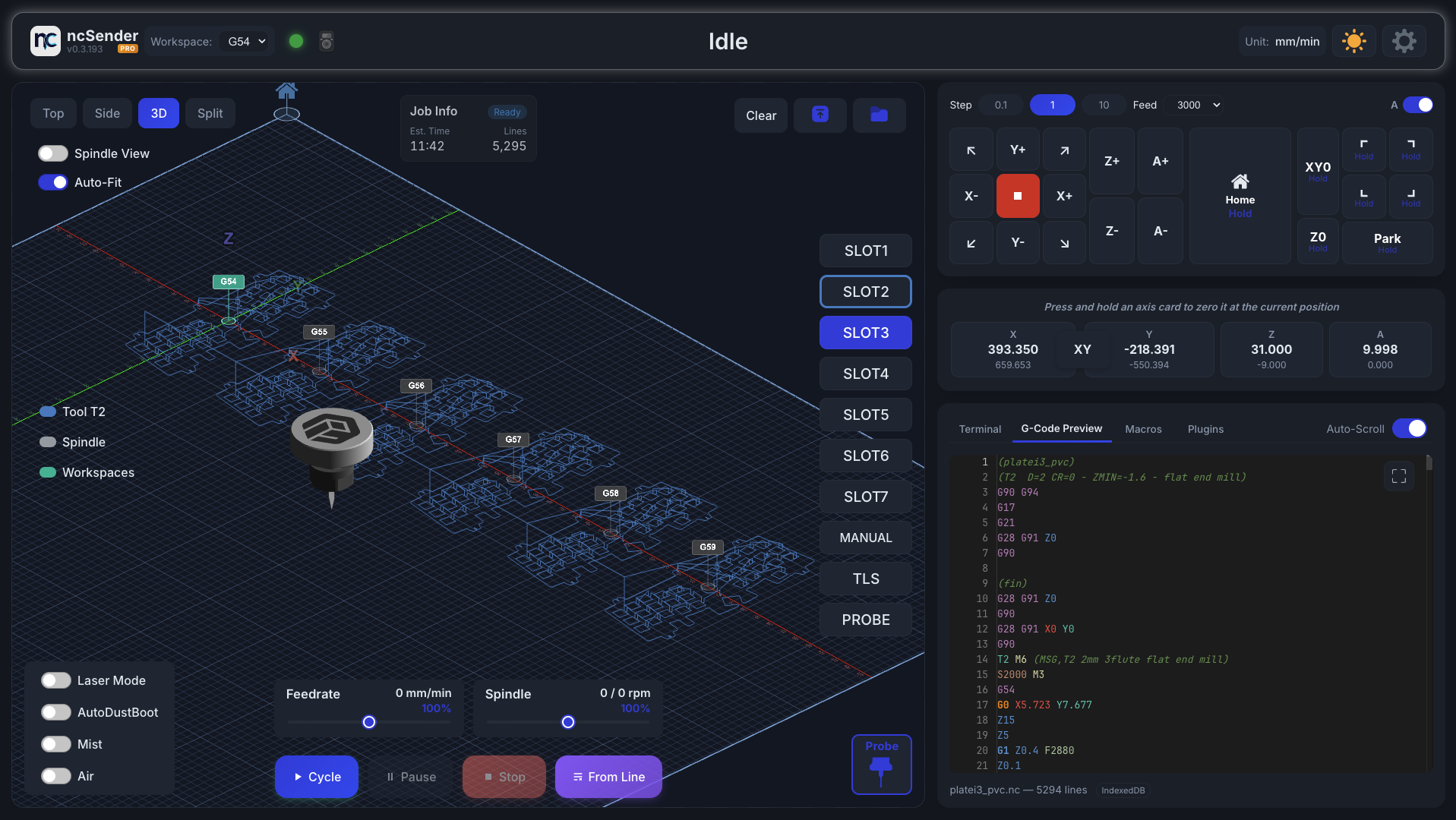Viewport: 1456px width, 820px height.
Task: Open the Macros tab
Action: coord(1143,429)
